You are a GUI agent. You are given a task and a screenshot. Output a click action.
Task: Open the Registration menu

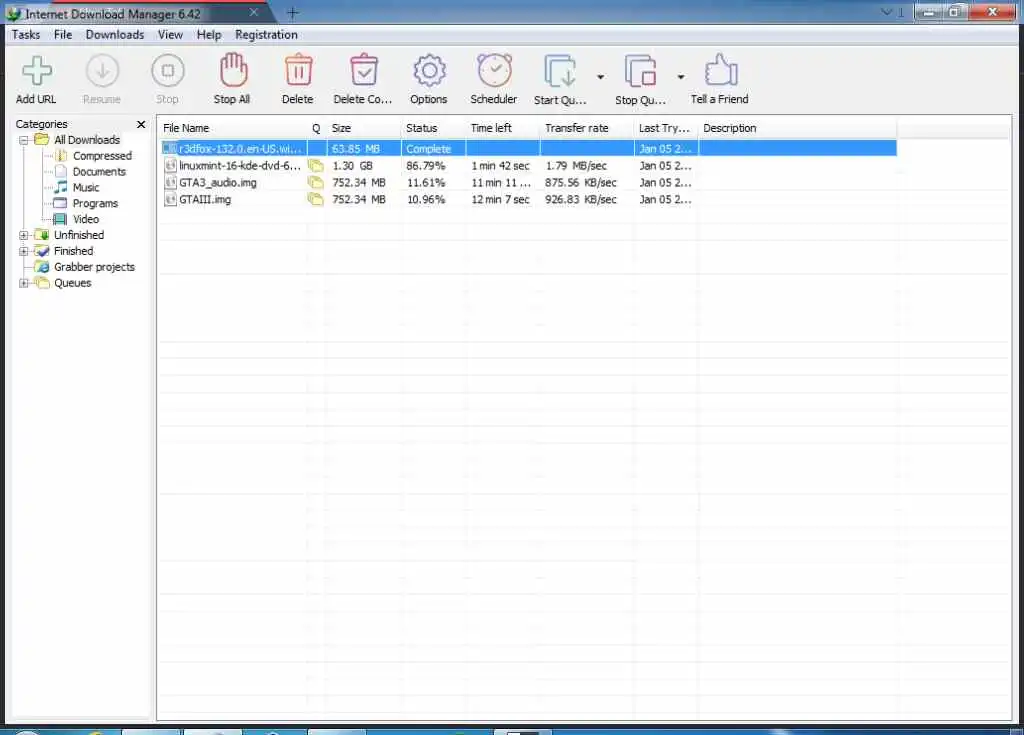coord(266,35)
